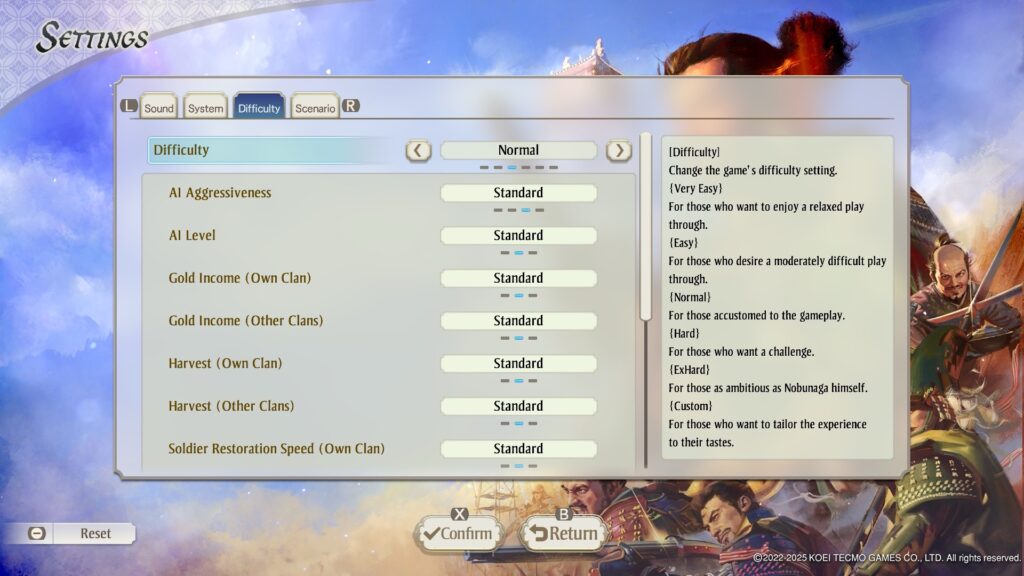Open the System tab
This screenshot has height=576, width=1024.
205,108
